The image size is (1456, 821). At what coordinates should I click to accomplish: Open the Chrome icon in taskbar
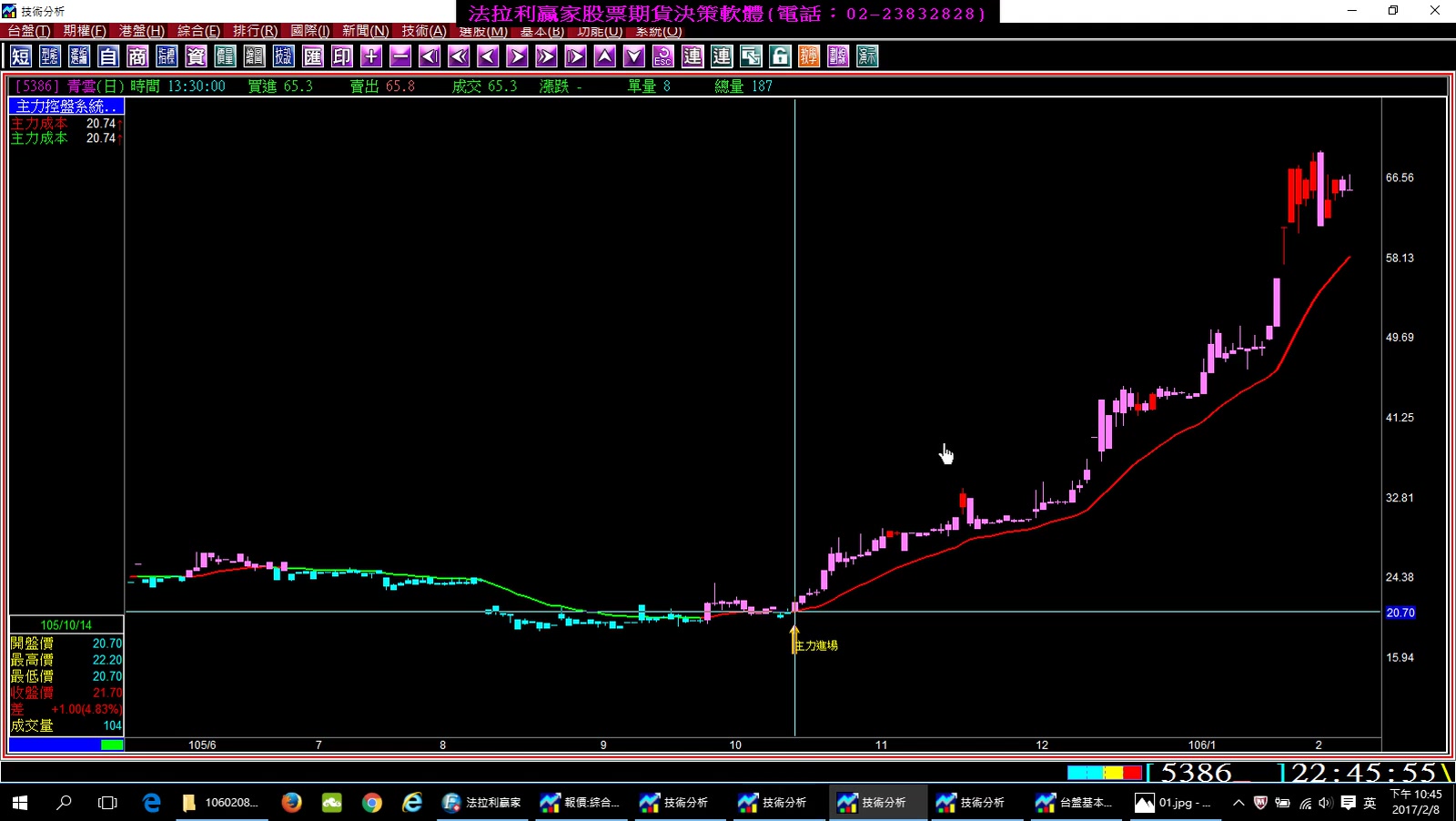[371, 802]
